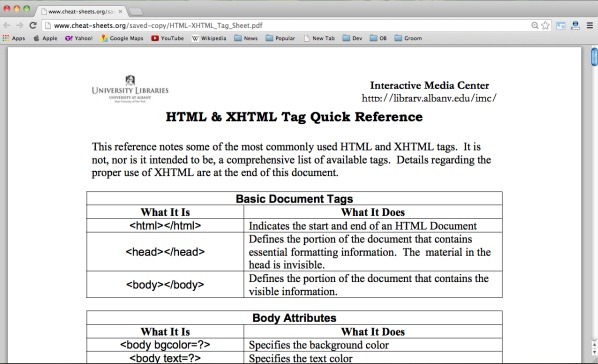This screenshot has width=598, height=364.
Task: Click the browser back arrow
Action: click(6, 26)
